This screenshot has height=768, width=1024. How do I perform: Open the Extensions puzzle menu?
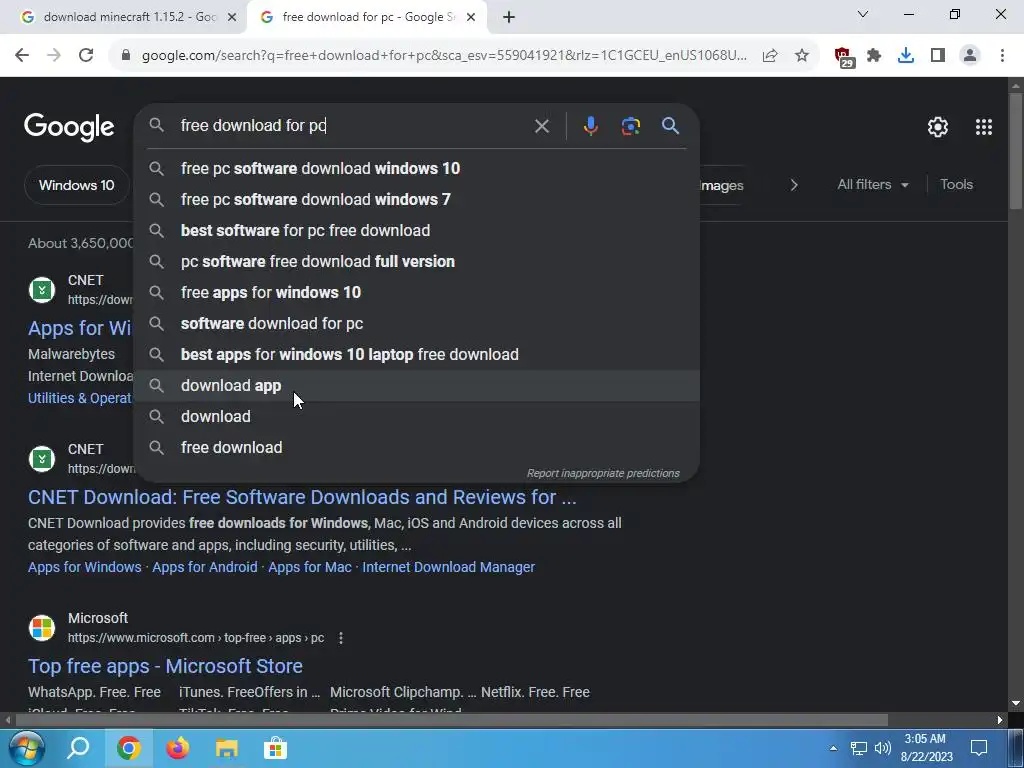point(874,56)
